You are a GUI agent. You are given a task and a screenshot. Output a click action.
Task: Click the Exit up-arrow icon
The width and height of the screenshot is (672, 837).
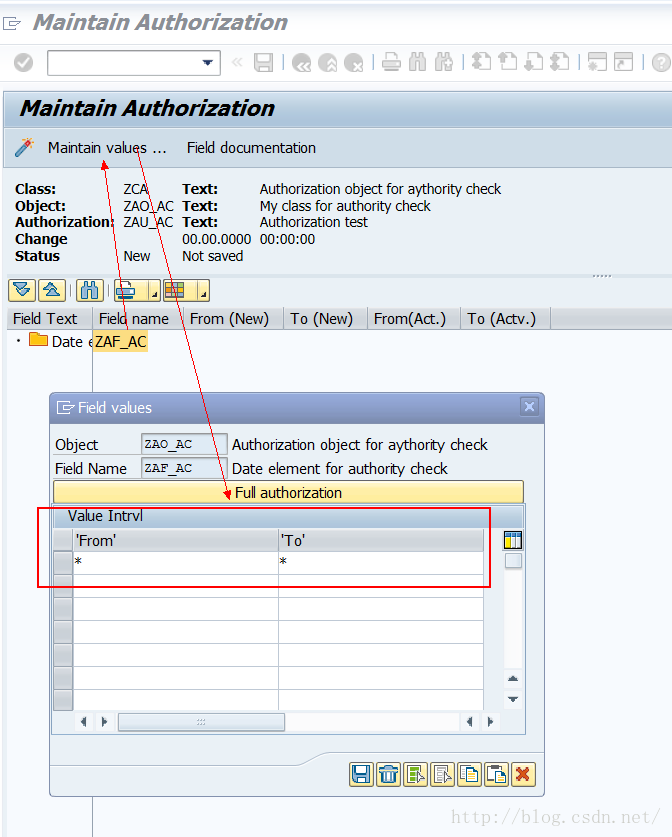(x=328, y=63)
